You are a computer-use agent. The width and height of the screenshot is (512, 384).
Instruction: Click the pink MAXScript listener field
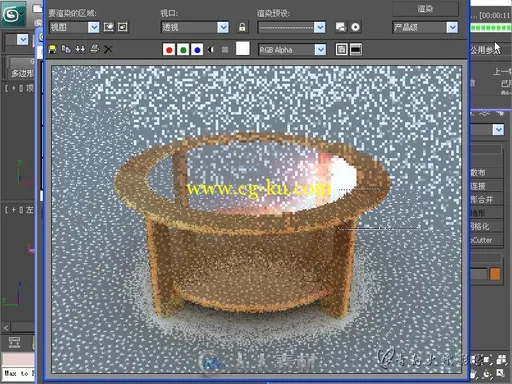click(x=18, y=360)
